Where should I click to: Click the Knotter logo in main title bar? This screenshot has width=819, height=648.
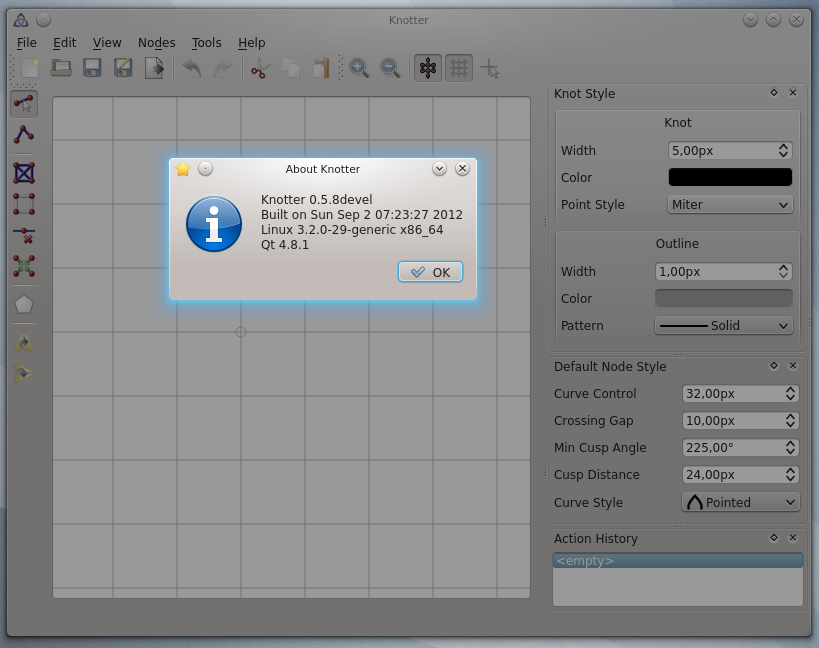21,20
